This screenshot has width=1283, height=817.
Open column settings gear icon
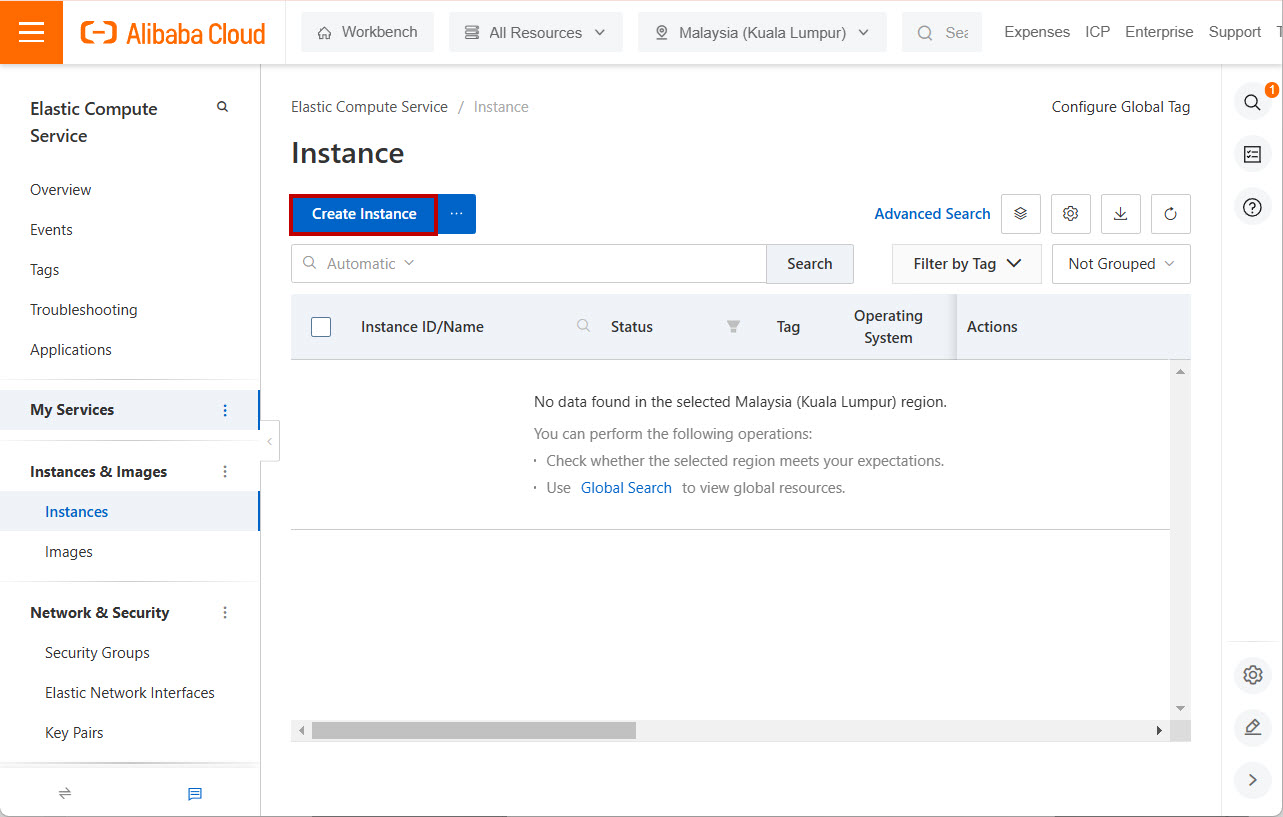click(1070, 214)
